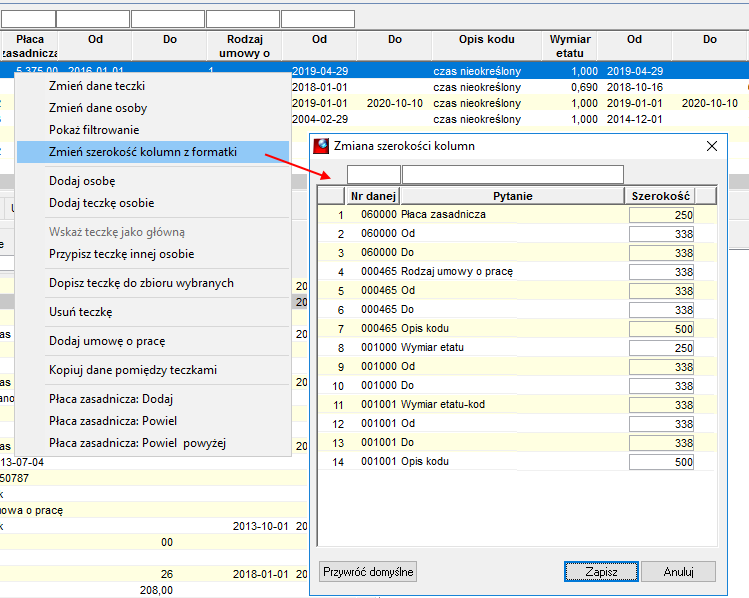Click the narrow filter field above Nr danej
Screen dimensions: 749x598
tap(374, 174)
